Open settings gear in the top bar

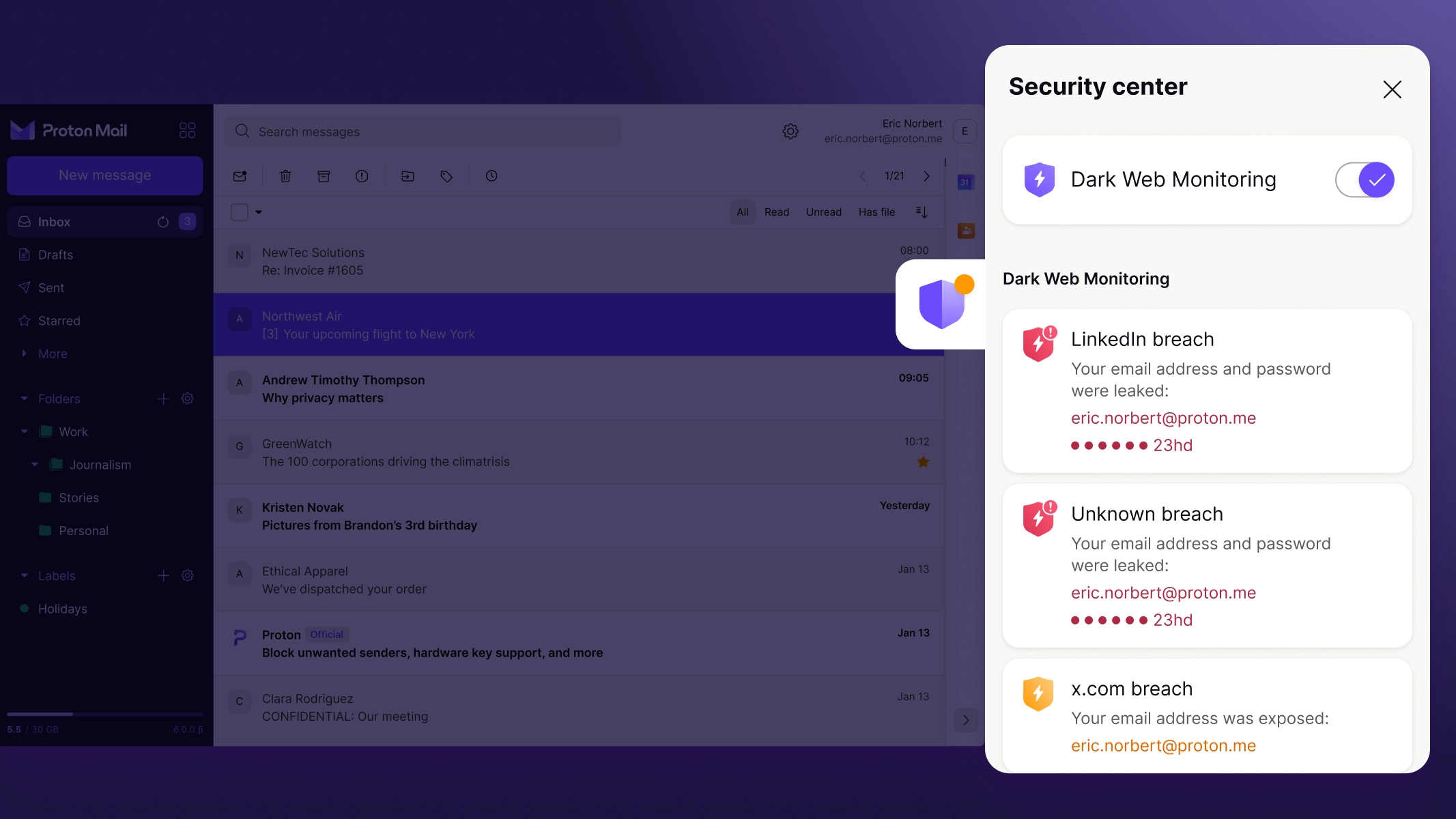[790, 131]
